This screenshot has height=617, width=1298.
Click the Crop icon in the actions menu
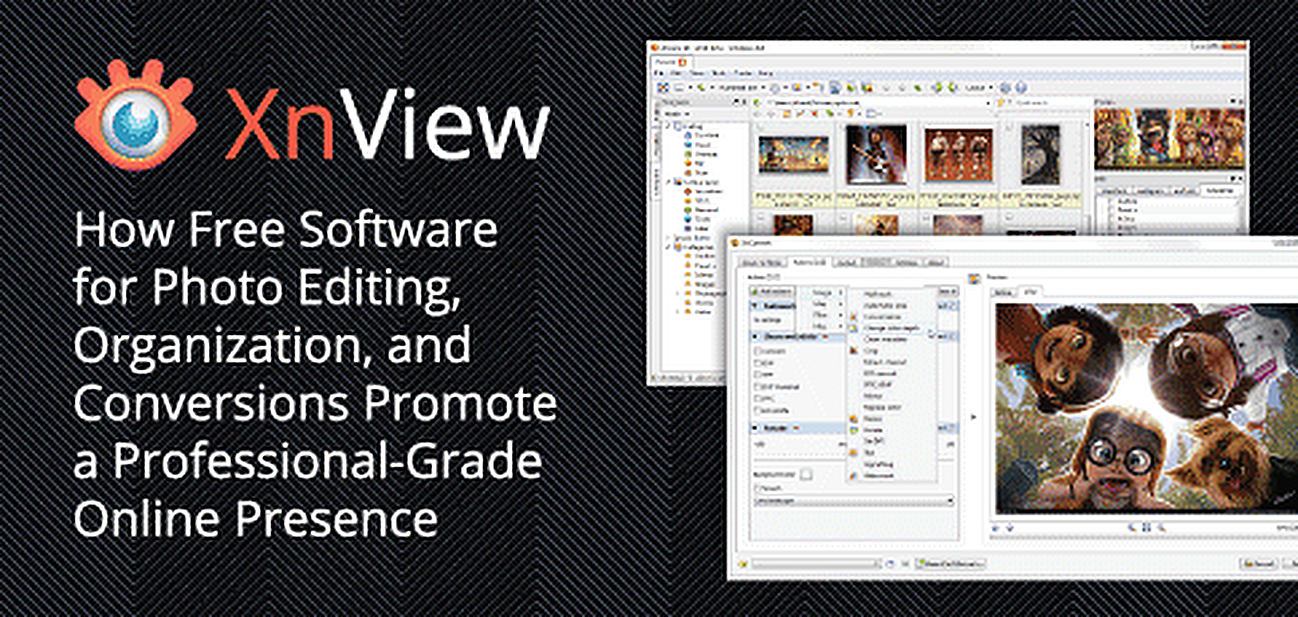coord(853,350)
